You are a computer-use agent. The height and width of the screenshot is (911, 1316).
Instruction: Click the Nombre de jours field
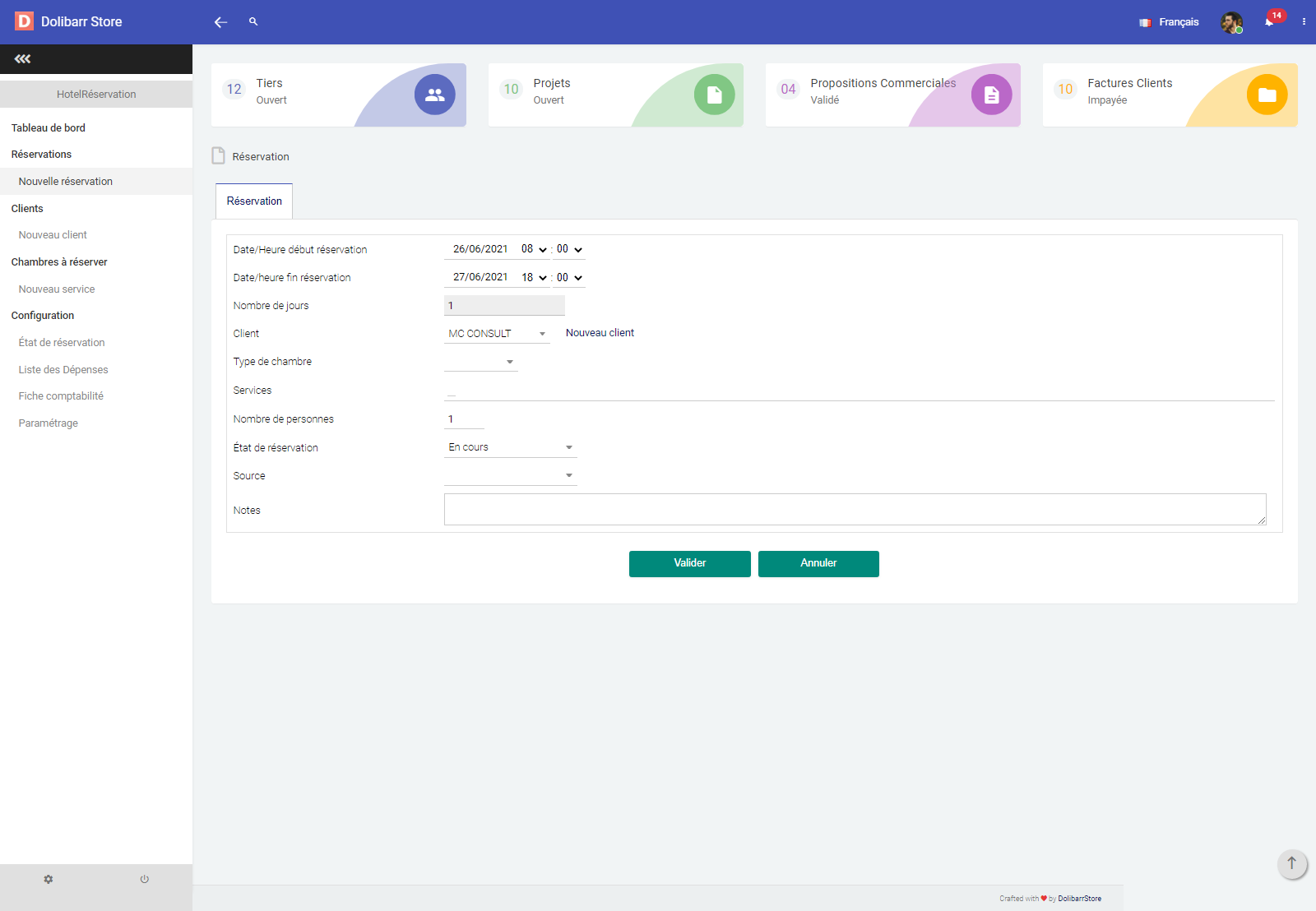504,306
